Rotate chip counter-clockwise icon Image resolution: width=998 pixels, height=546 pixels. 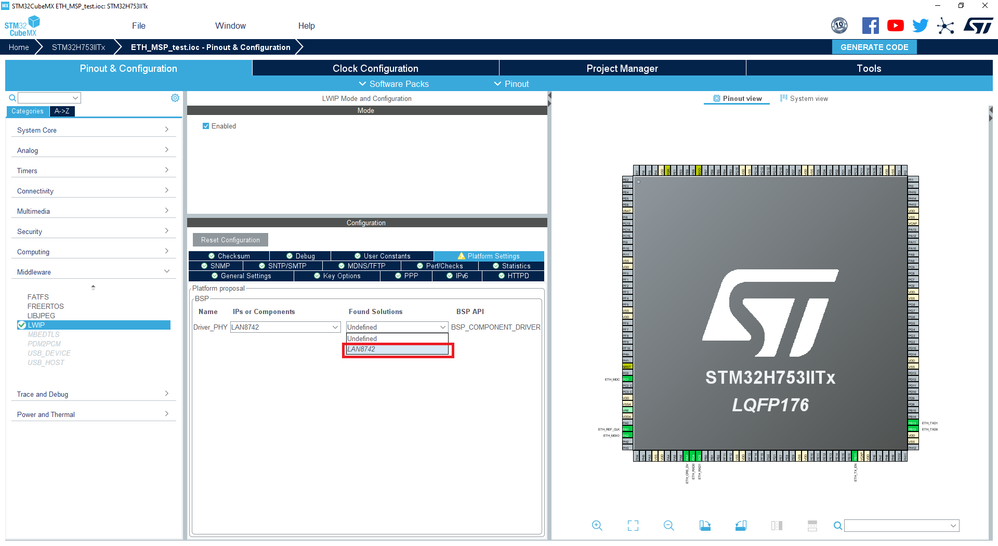pos(741,526)
